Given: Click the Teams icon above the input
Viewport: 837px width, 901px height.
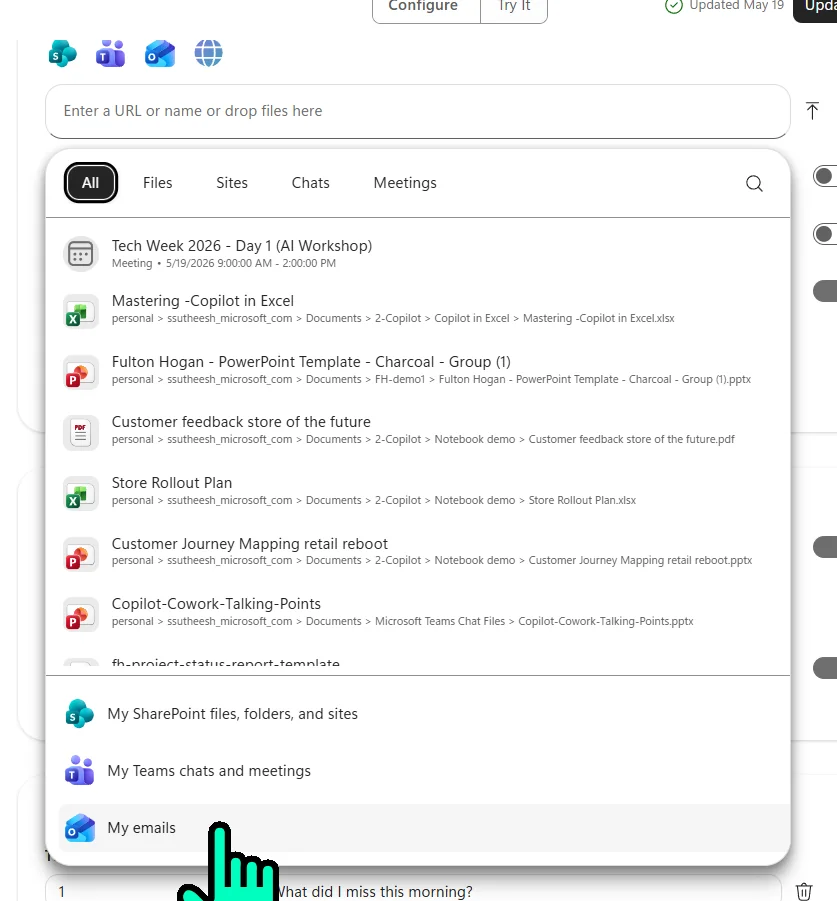Looking at the screenshot, I should coord(110,53).
